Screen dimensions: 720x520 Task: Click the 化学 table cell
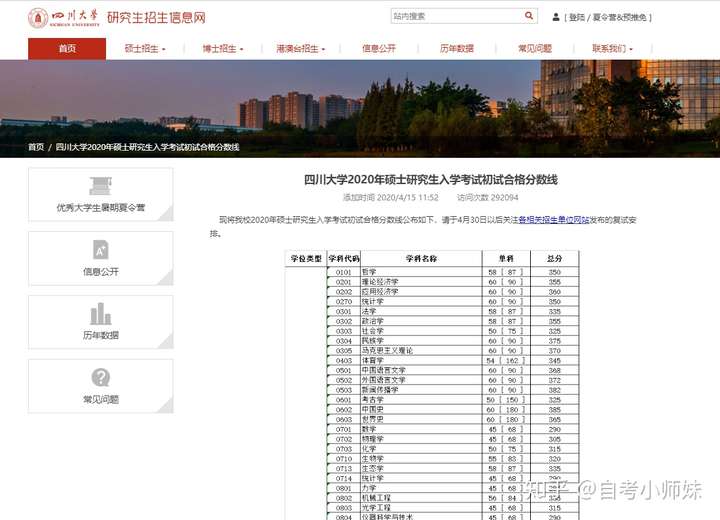421,449
